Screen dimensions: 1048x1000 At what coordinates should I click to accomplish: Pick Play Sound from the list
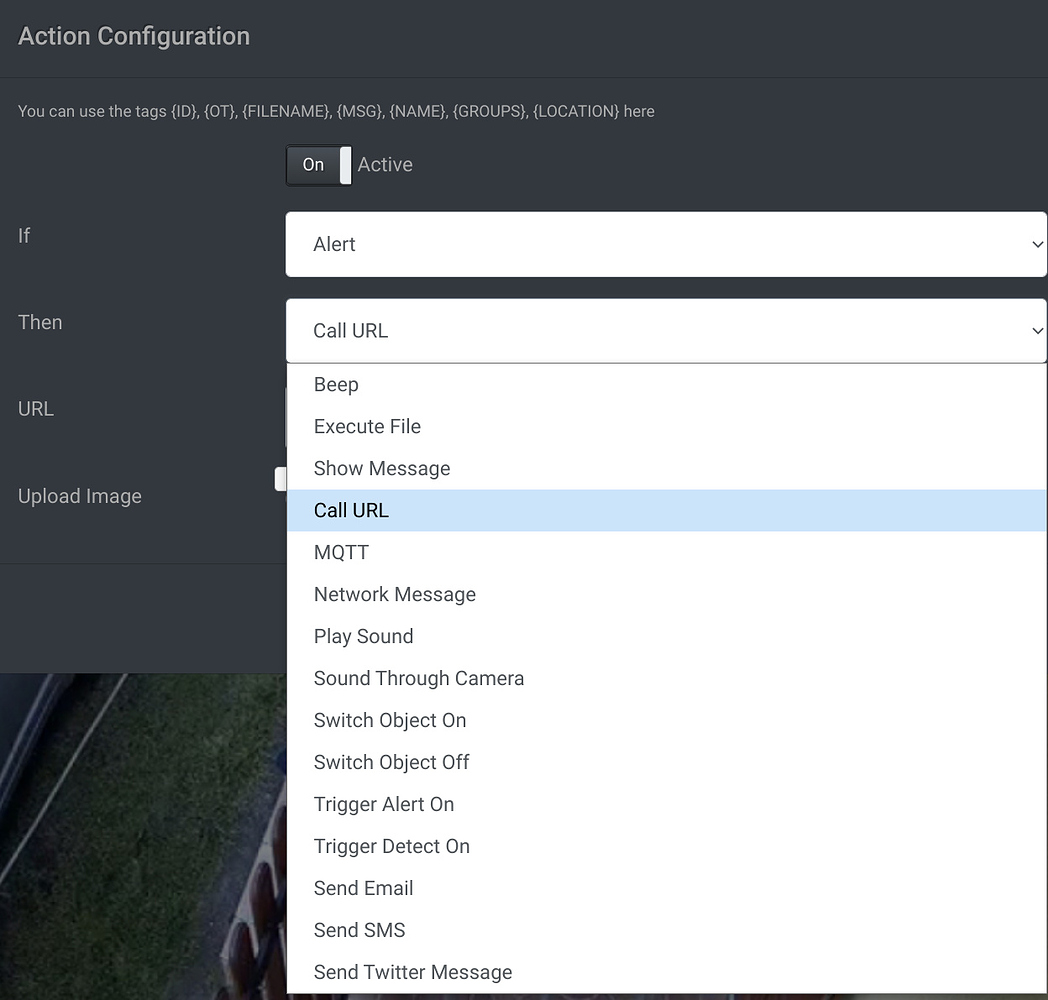click(363, 637)
